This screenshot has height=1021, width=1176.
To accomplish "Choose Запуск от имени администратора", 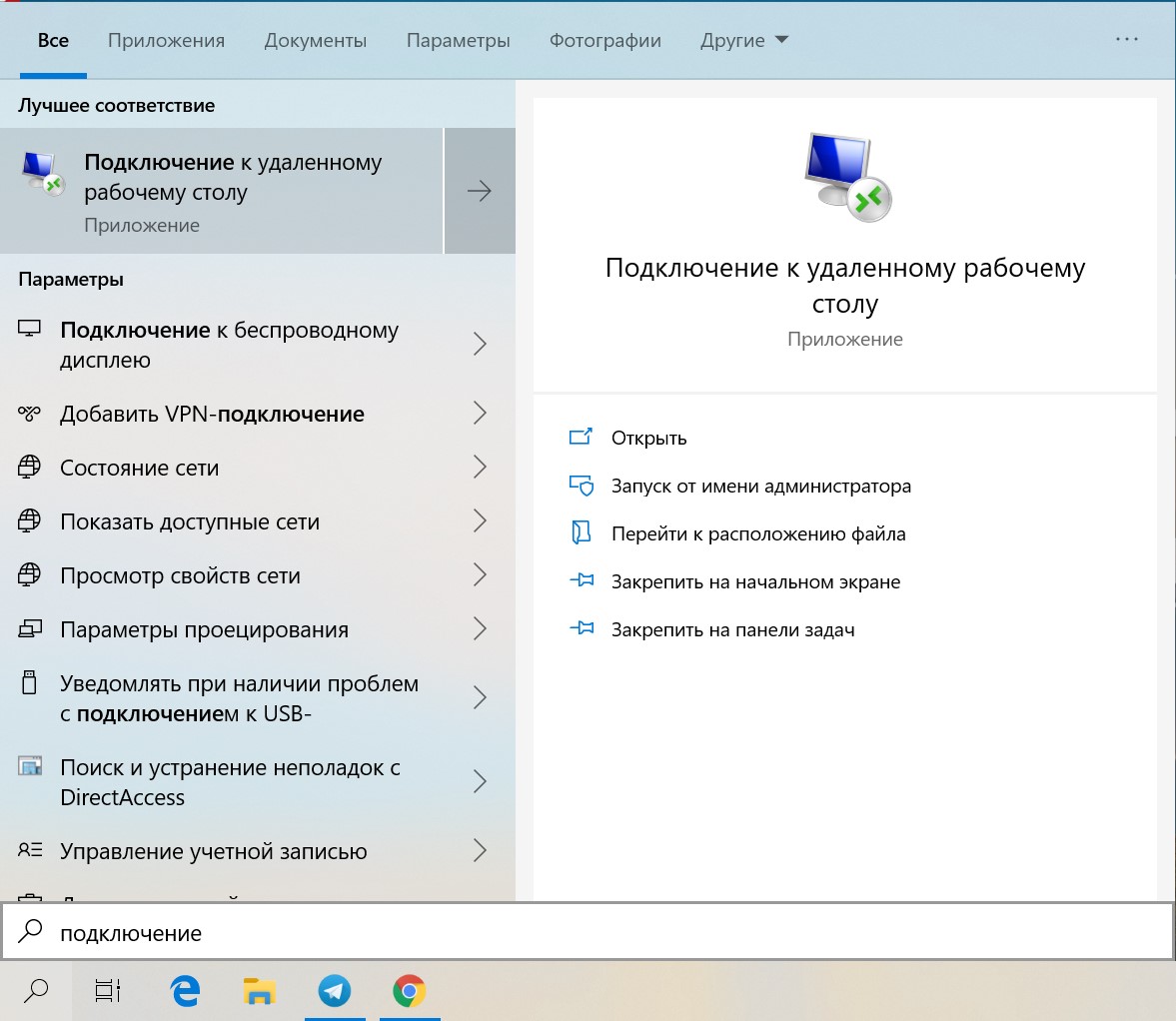I will point(760,487).
